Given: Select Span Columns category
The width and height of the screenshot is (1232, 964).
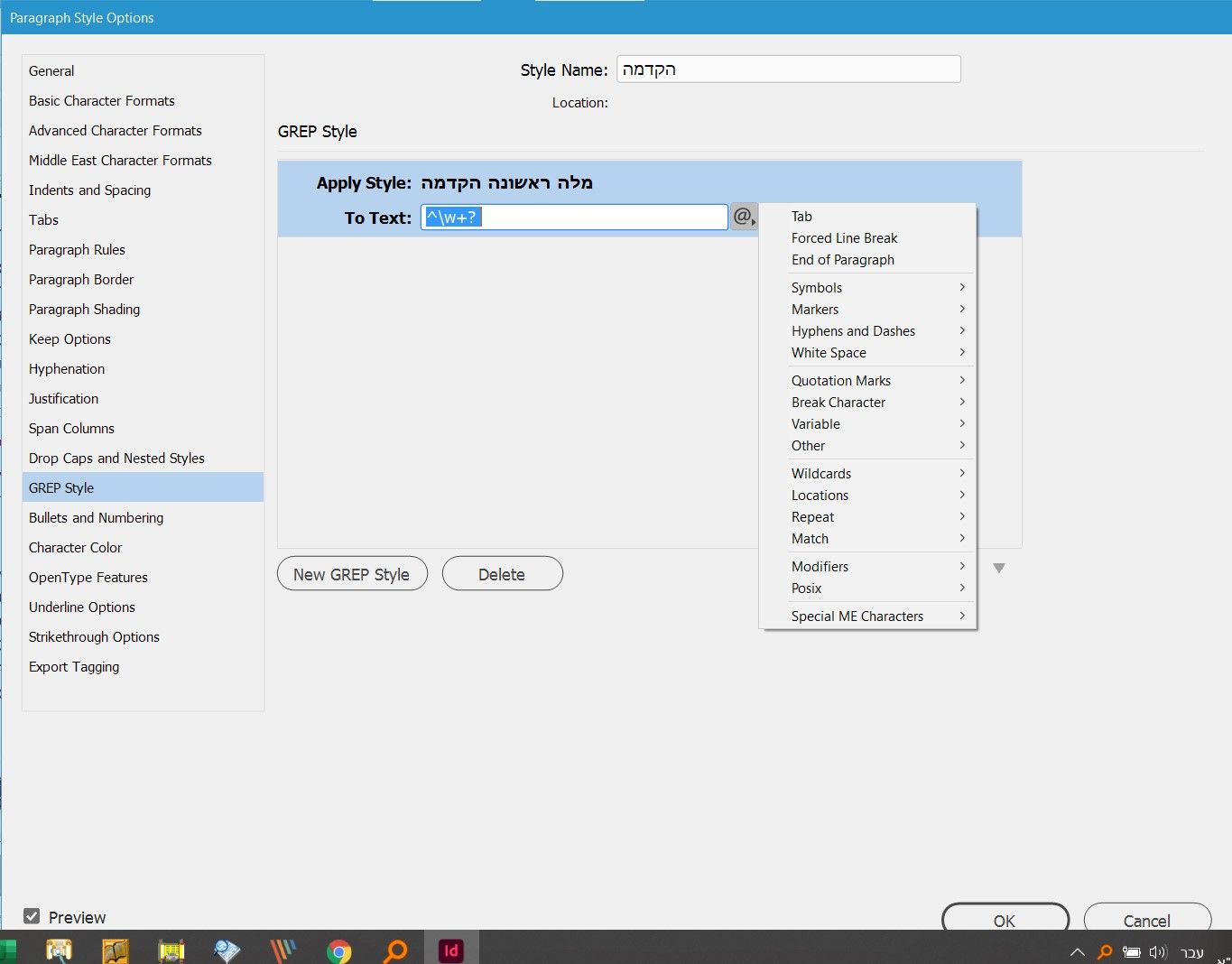Looking at the screenshot, I should tap(143, 429).
